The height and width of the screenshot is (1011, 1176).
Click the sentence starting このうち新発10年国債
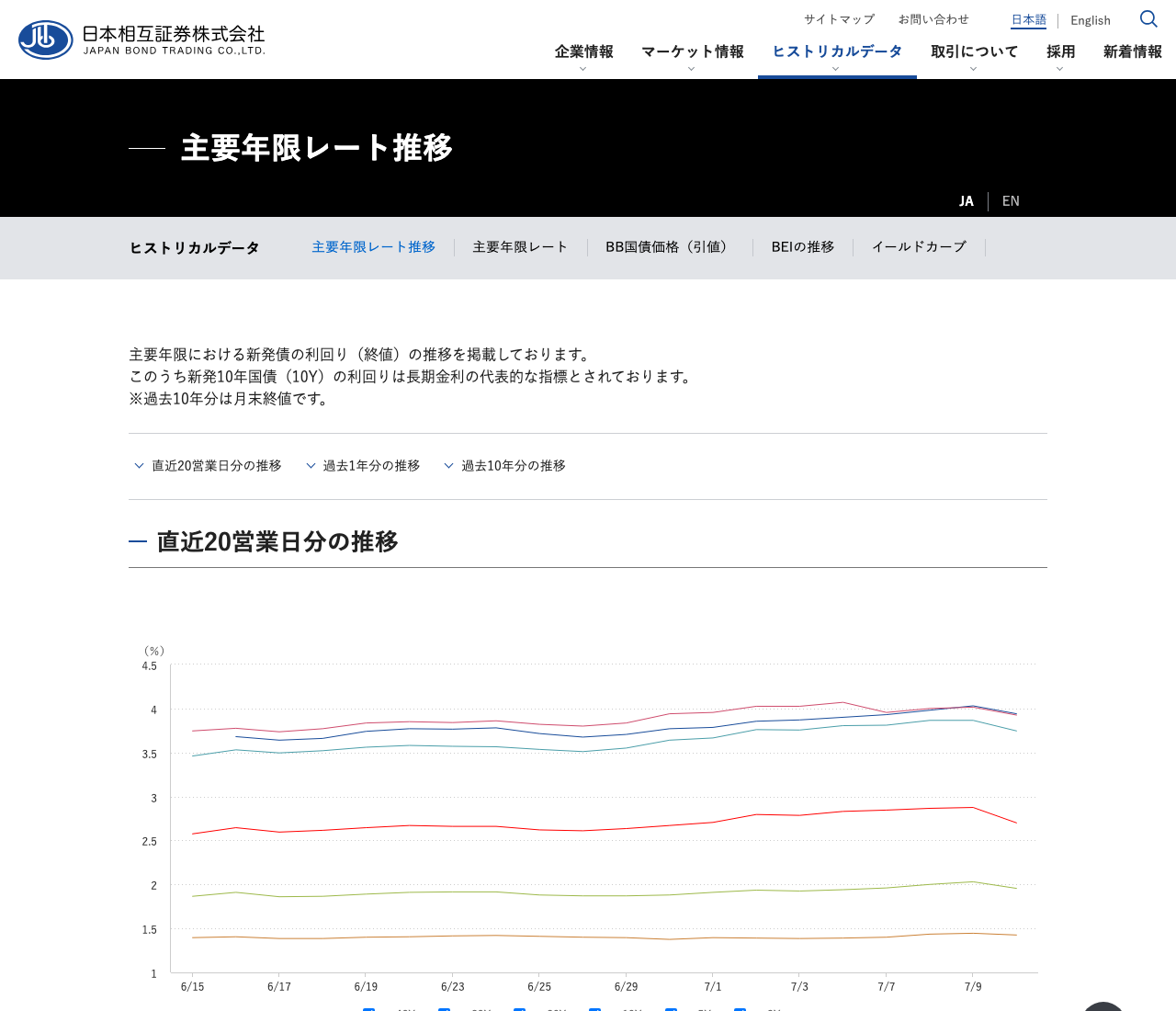tap(412, 377)
